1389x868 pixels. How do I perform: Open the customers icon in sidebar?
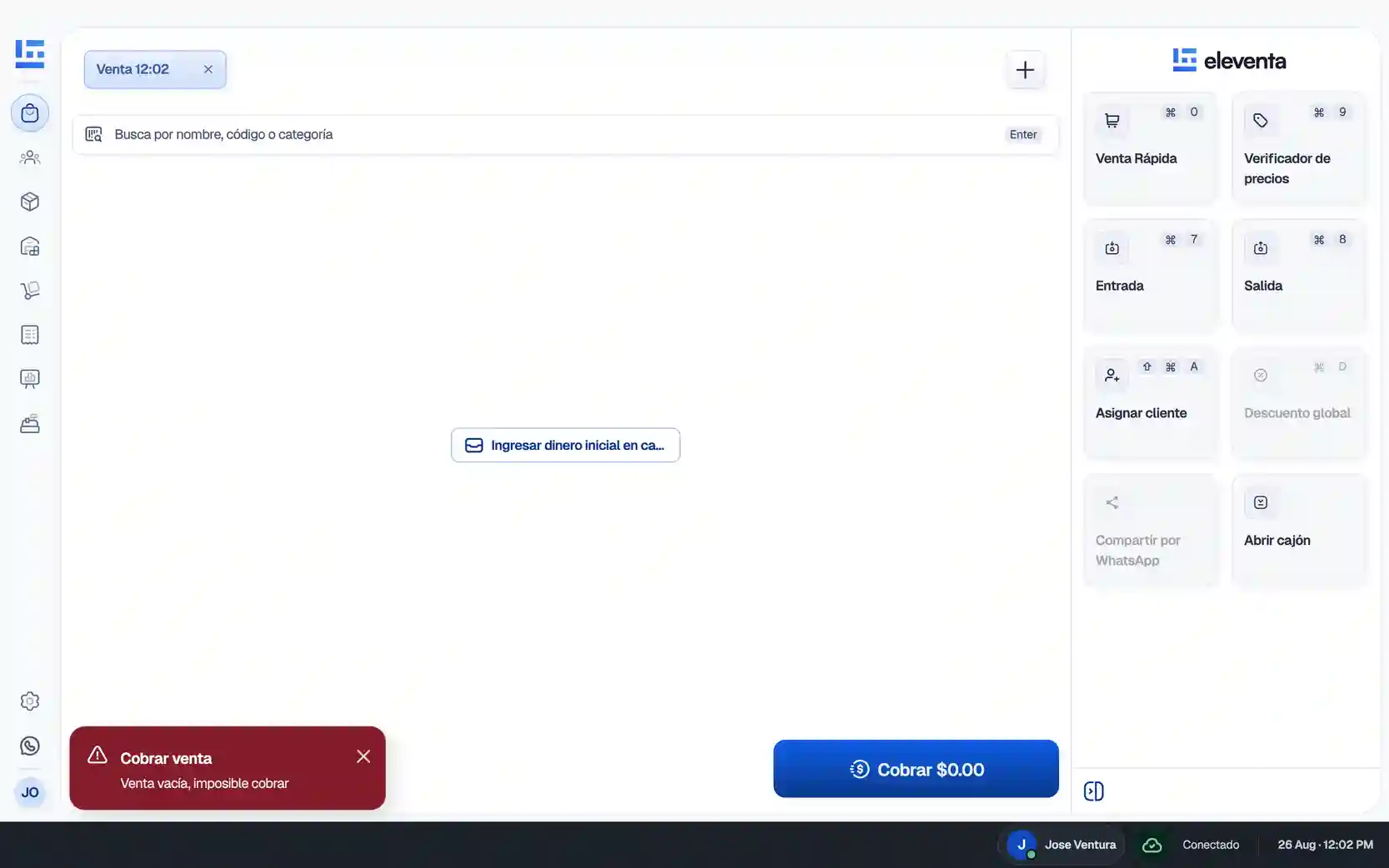point(30,157)
